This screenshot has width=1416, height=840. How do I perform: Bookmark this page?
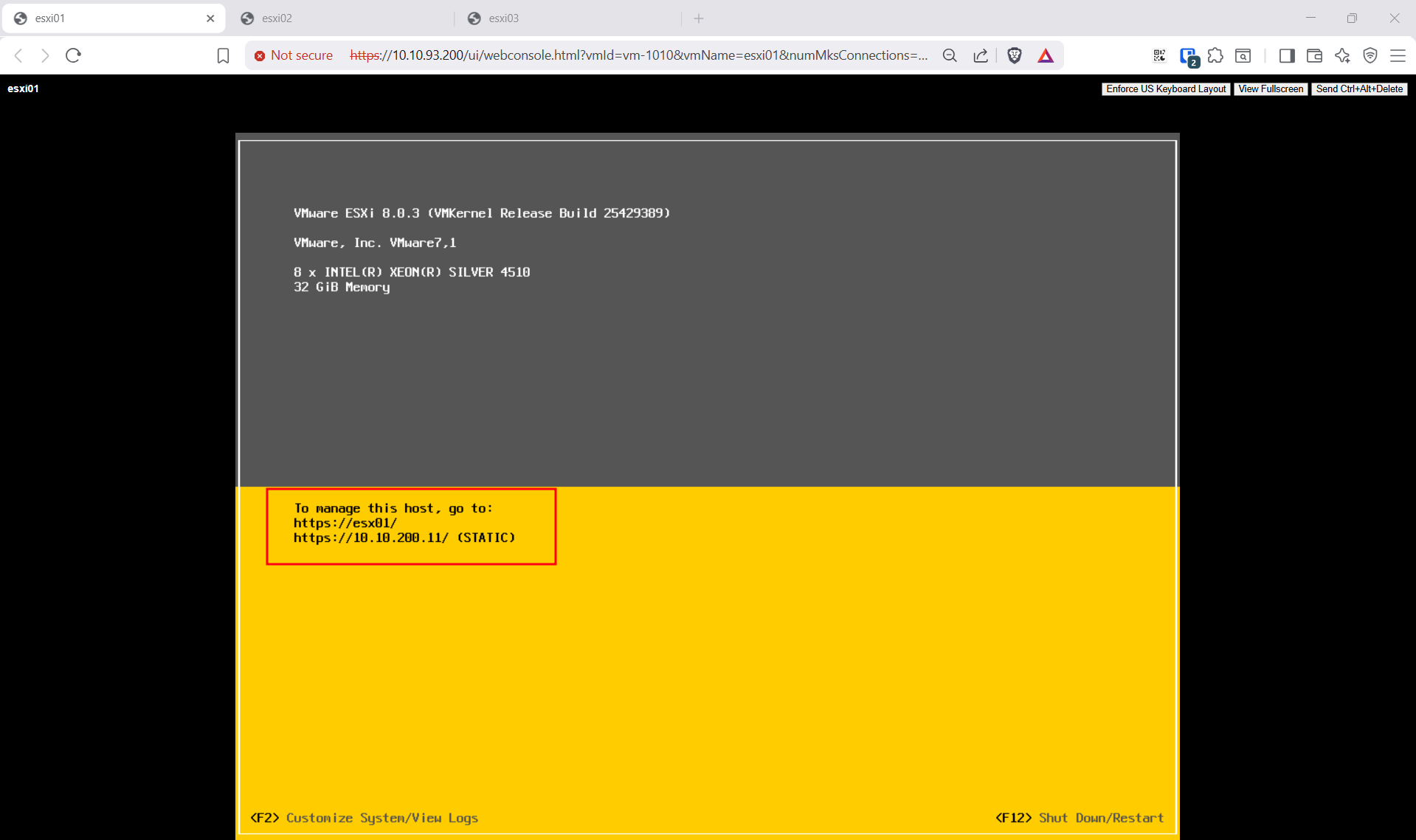click(223, 56)
